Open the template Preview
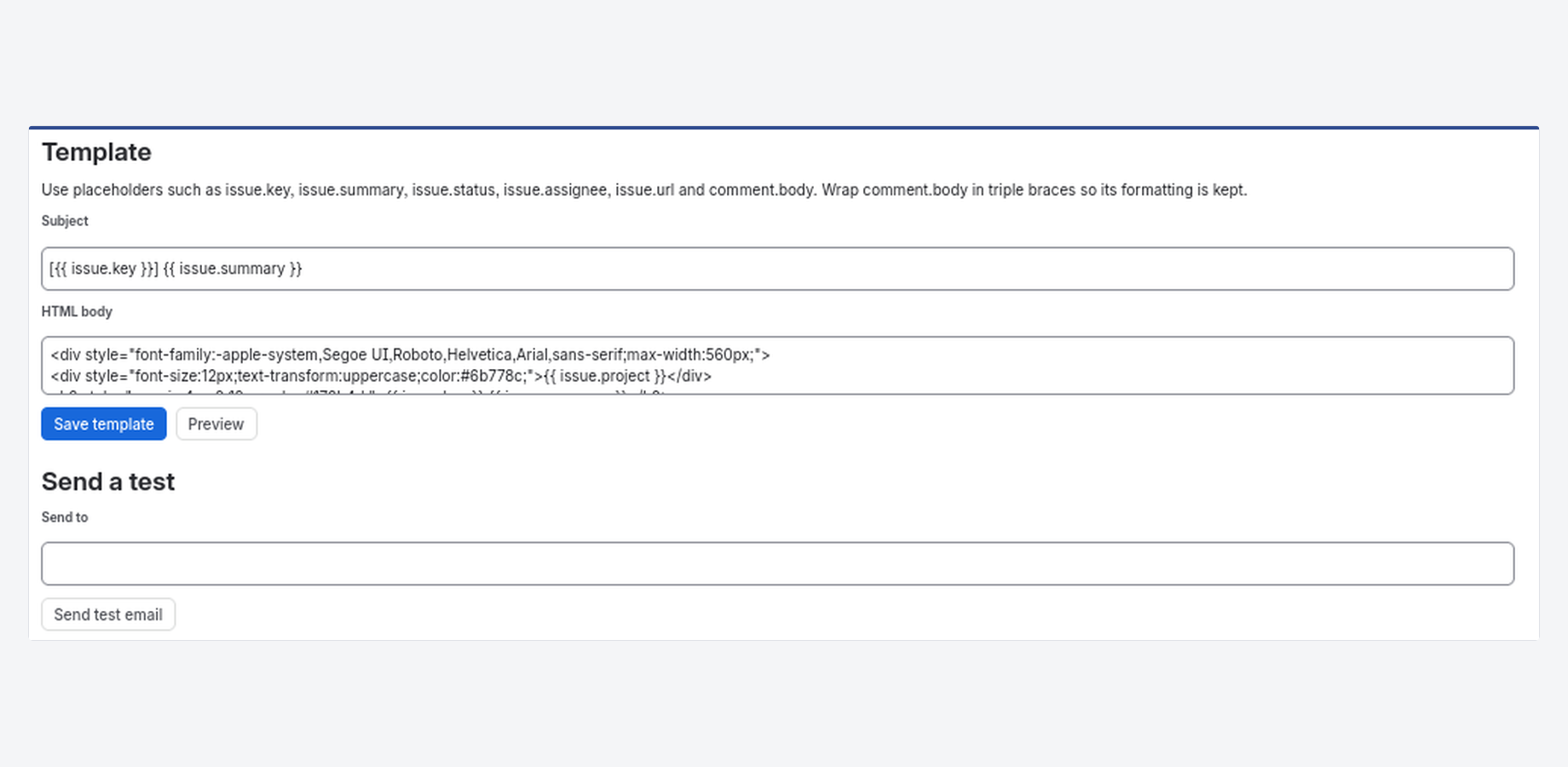The width and height of the screenshot is (1568, 767). tap(216, 424)
